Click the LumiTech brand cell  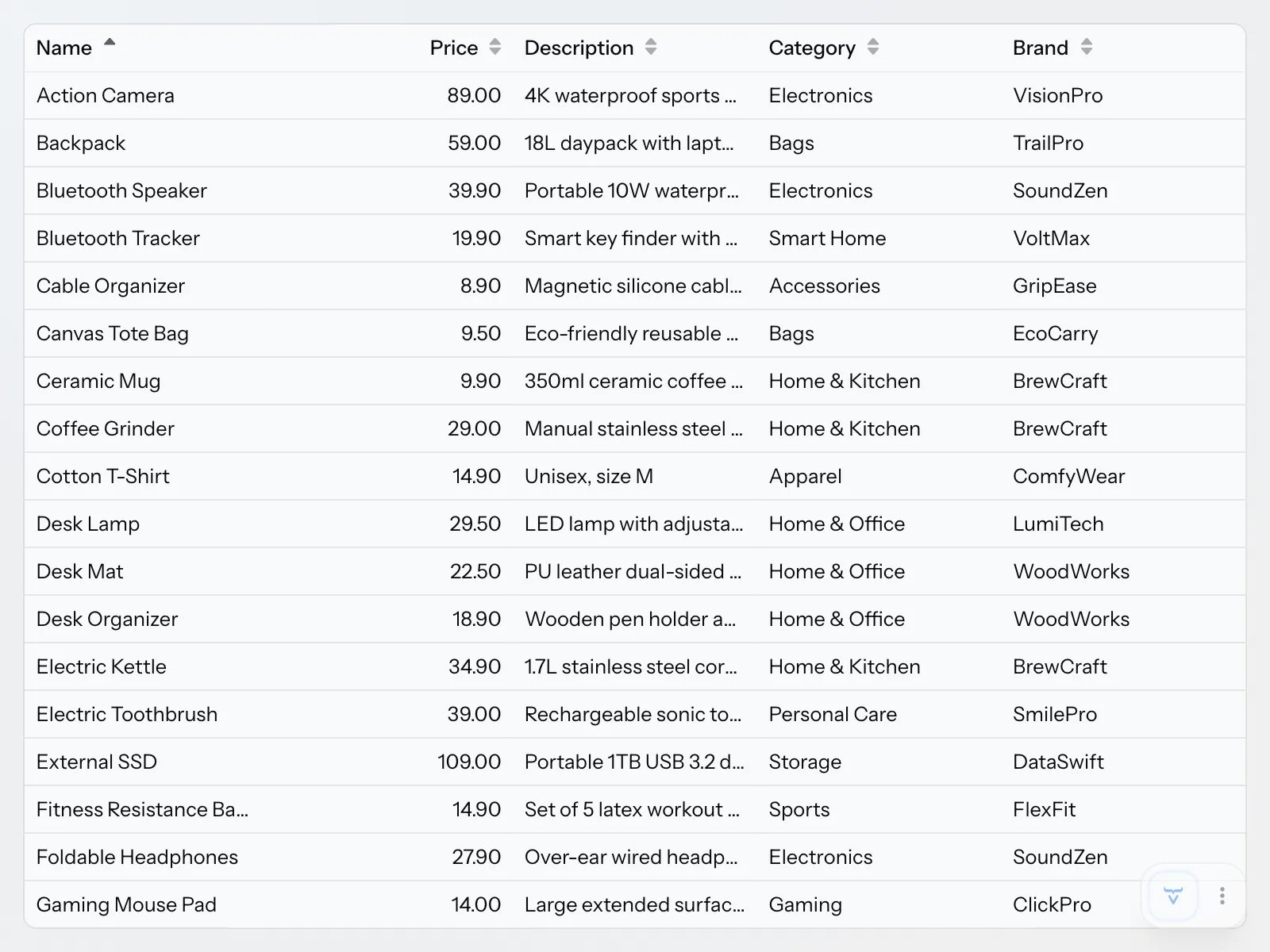1058,524
